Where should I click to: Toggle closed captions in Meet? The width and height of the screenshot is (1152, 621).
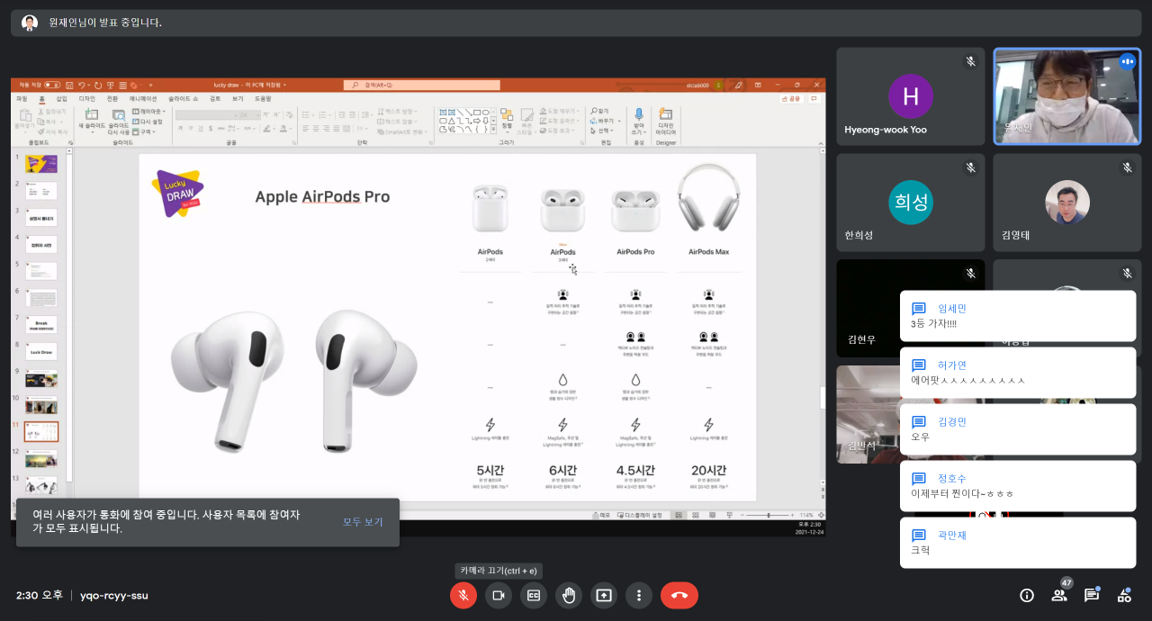(533, 595)
